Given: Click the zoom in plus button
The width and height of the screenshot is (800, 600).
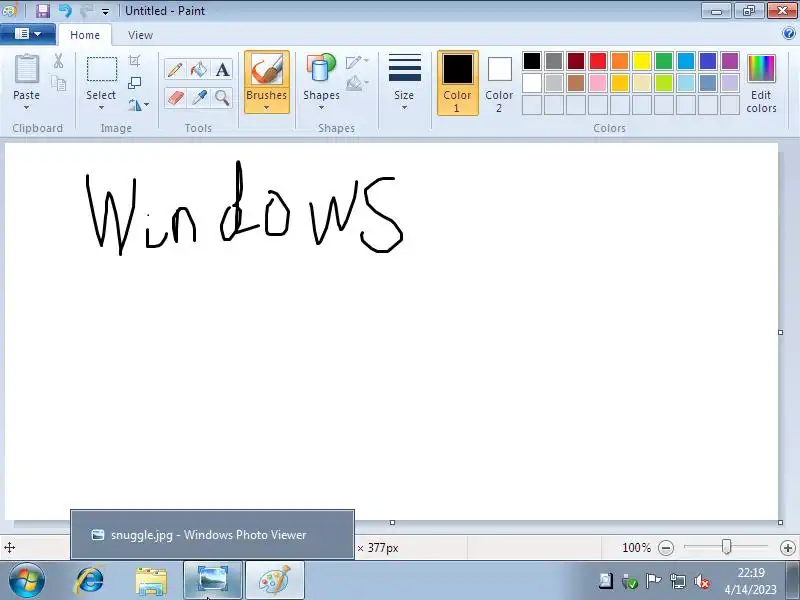Looking at the screenshot, I should (x=788, y=548).
